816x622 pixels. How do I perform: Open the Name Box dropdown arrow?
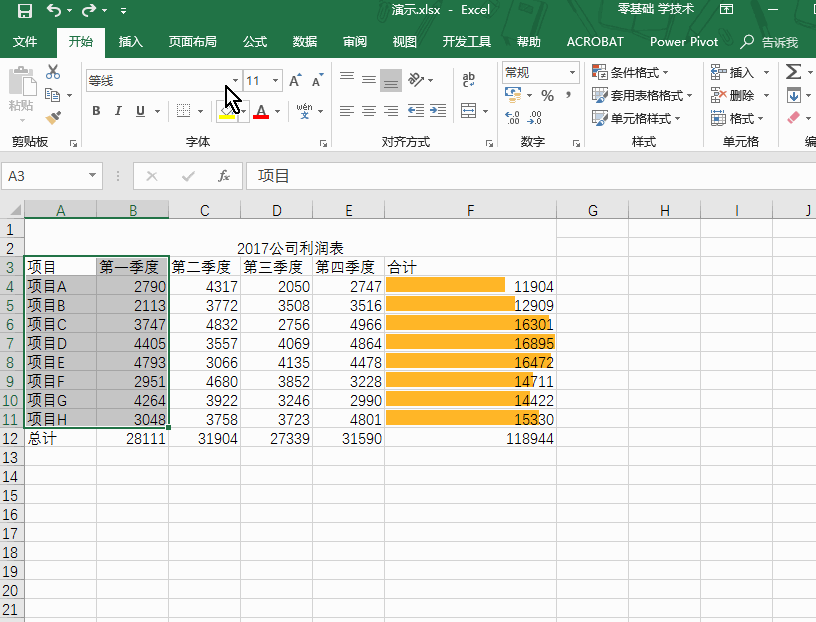[92, 175]
